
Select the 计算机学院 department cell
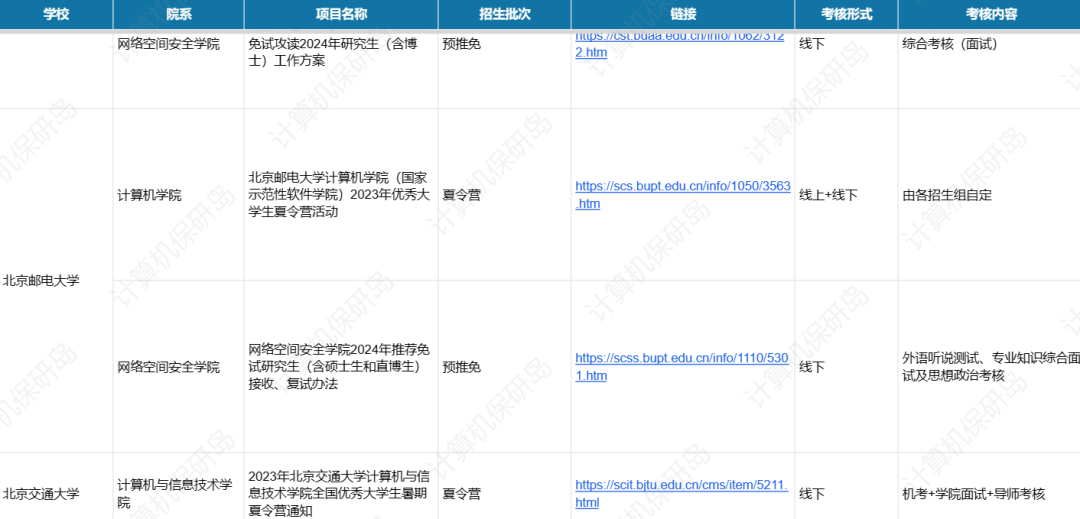(x=178, y=195)
